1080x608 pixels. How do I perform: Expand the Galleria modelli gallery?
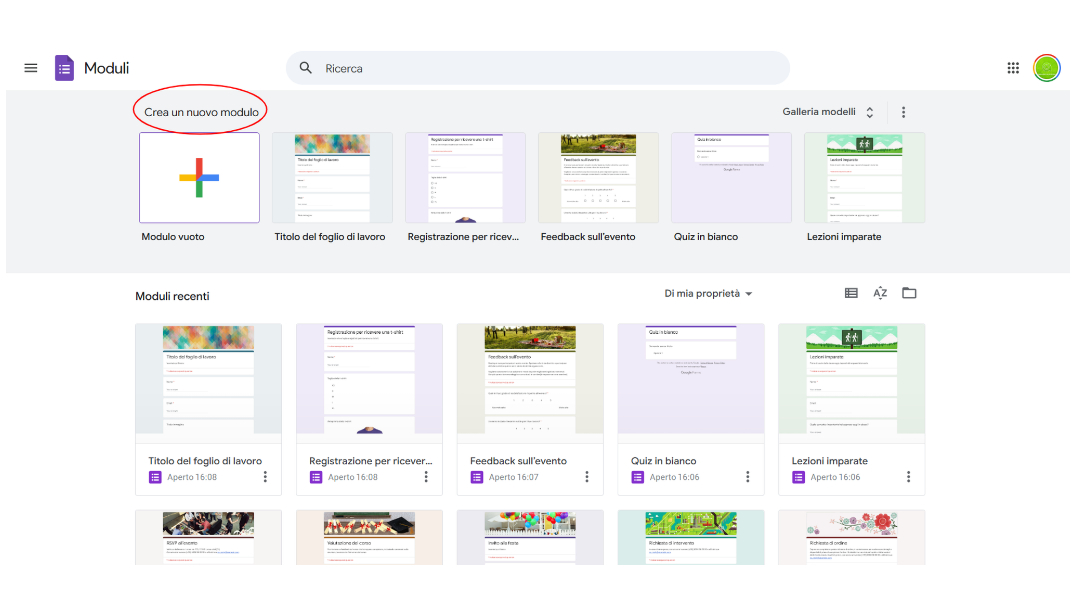click(x=829, y=112)
